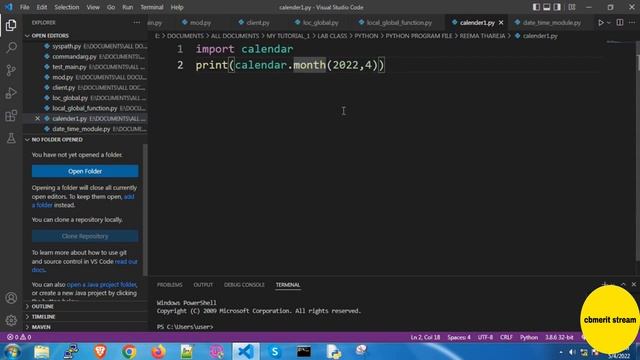
Task: Close calender1.py in Open Editors list
Action: point(38,118)
